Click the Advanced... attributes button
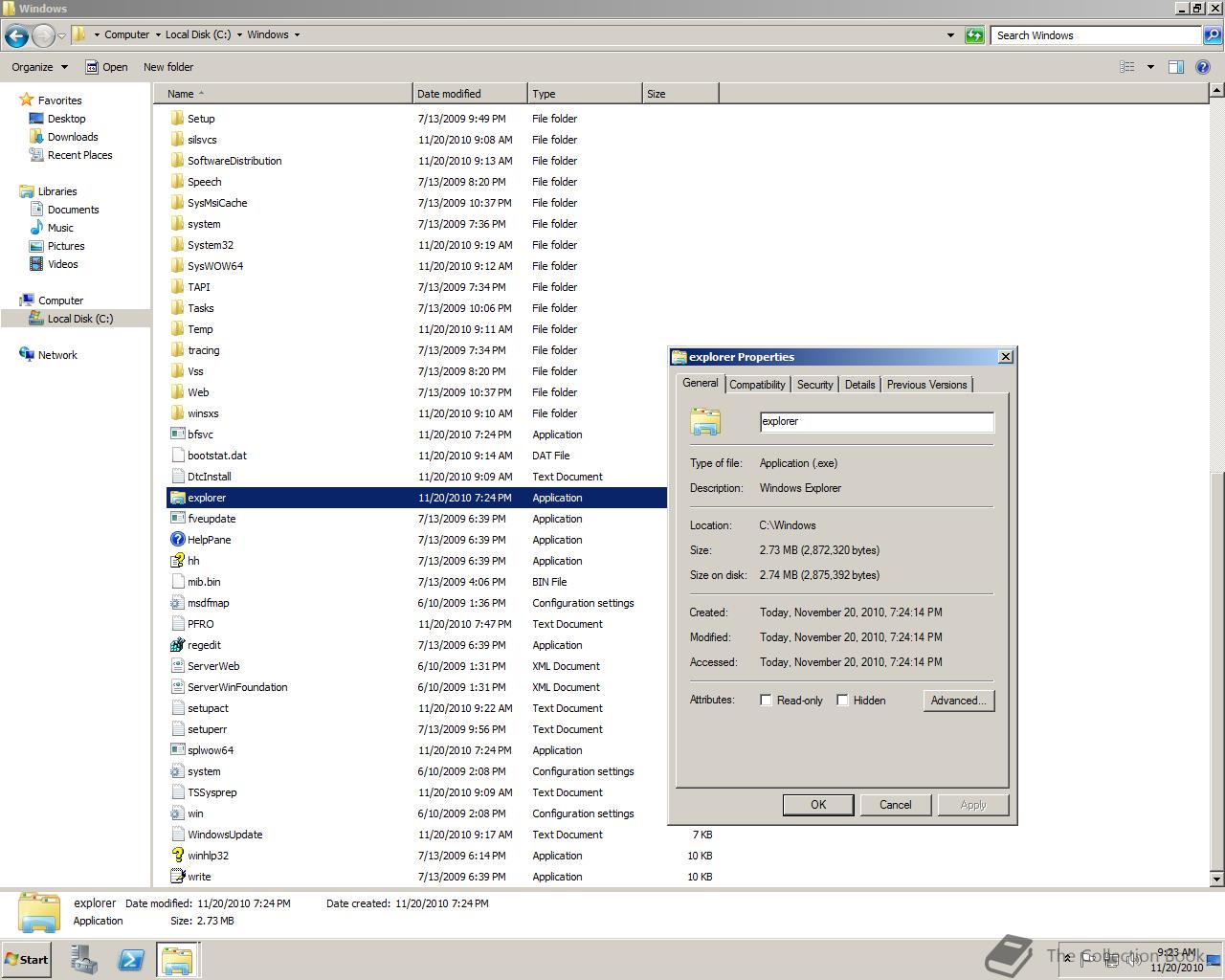 point(959,701)
